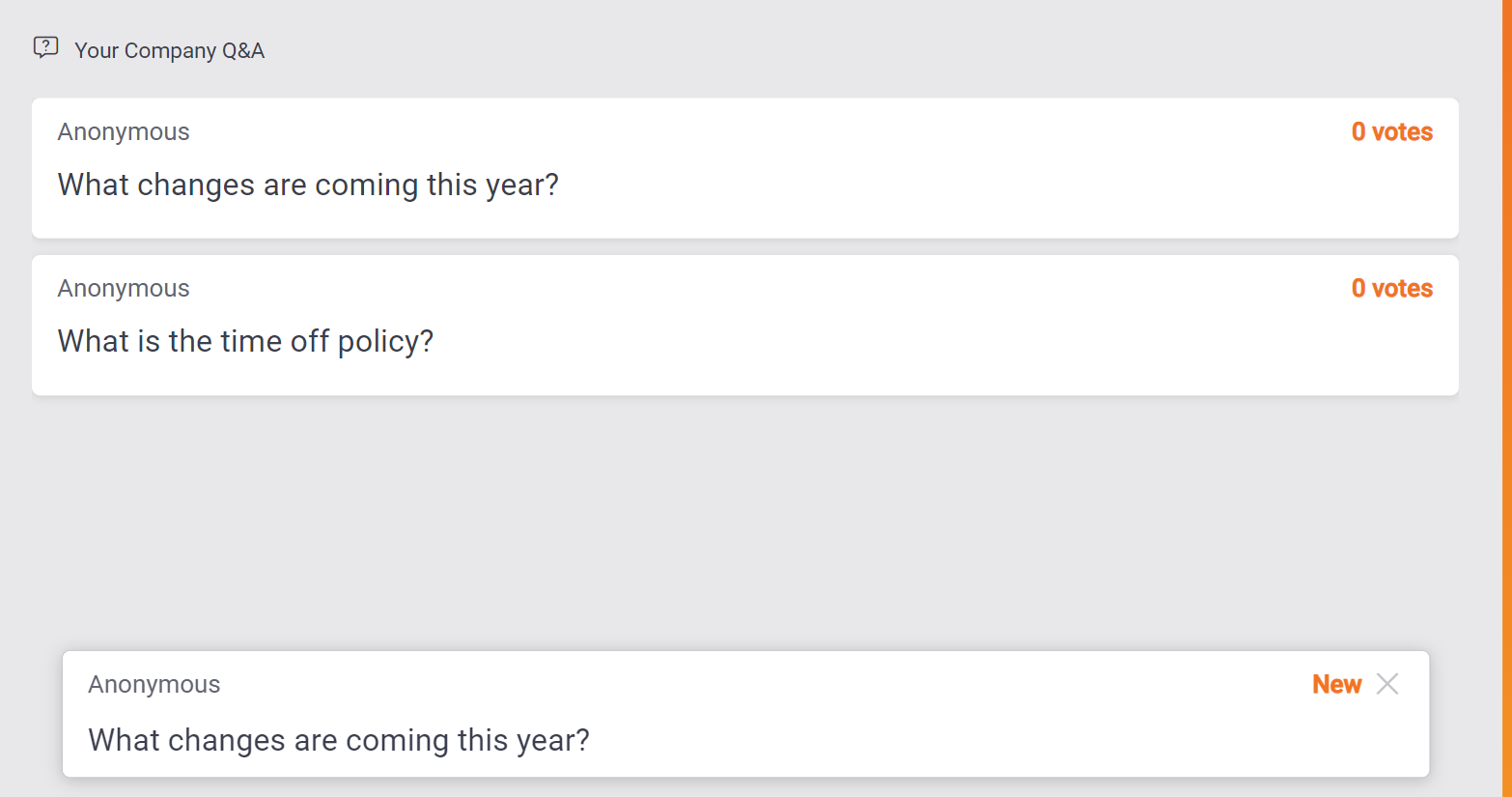1512x797 pixels.
Task: Click the Q&A speech bubble icon
Action: (45, 47)
